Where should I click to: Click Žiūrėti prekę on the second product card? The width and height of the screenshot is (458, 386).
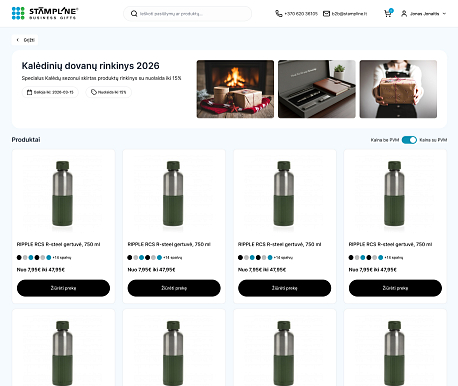174,288
